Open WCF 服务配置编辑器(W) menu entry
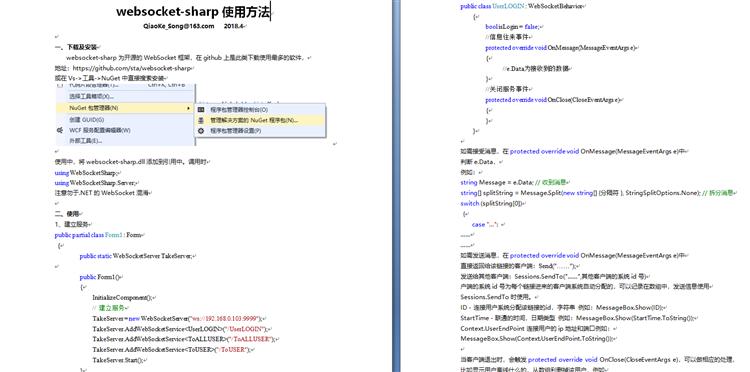750x372 pixels. [125, 130]
